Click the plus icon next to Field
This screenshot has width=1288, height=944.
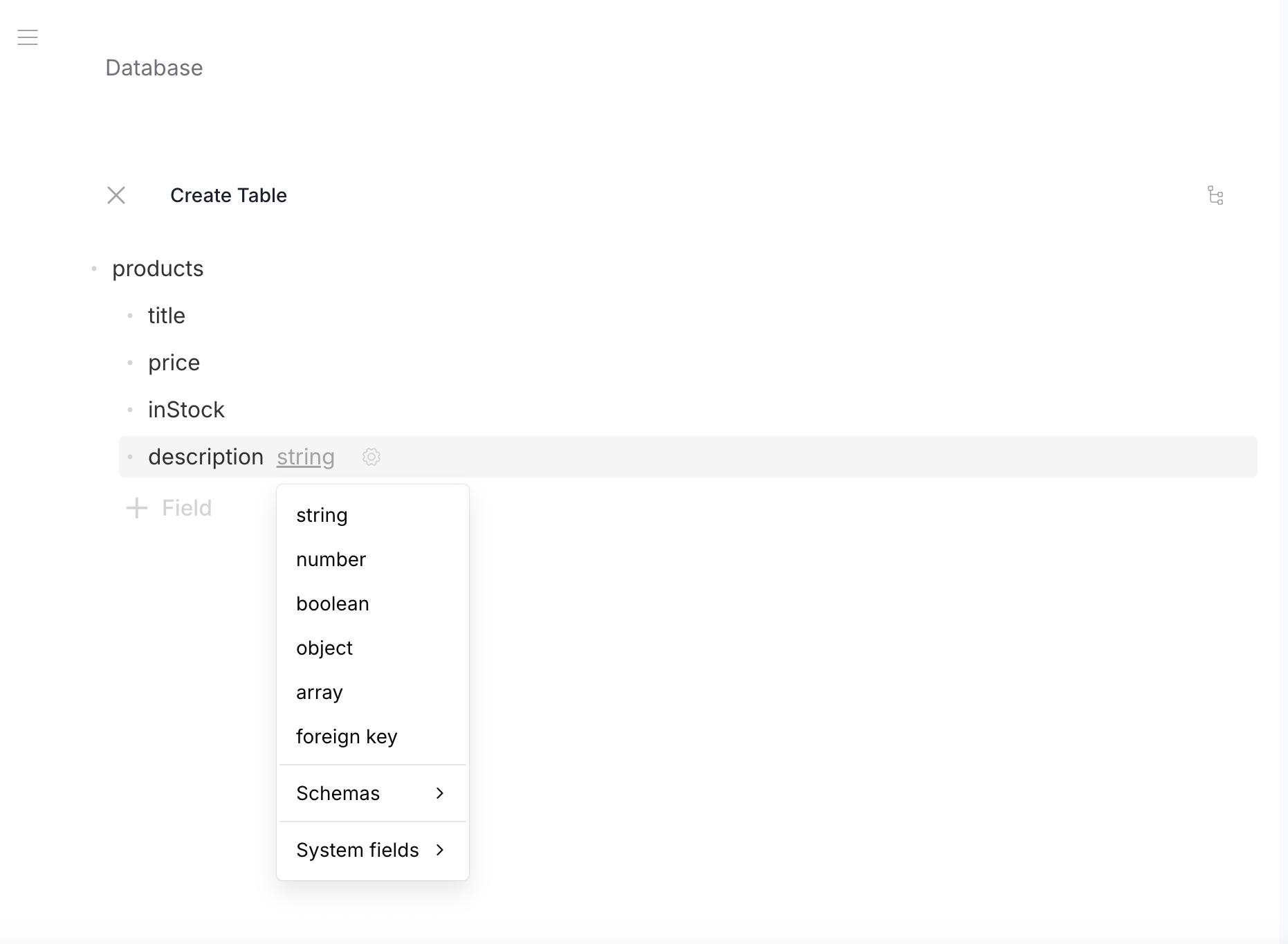click(136, 508)
